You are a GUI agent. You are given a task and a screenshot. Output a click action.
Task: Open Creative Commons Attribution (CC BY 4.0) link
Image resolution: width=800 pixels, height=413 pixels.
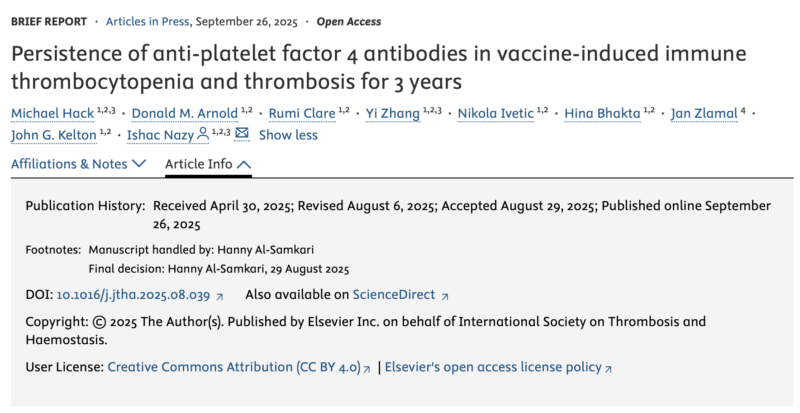(233, 367)
